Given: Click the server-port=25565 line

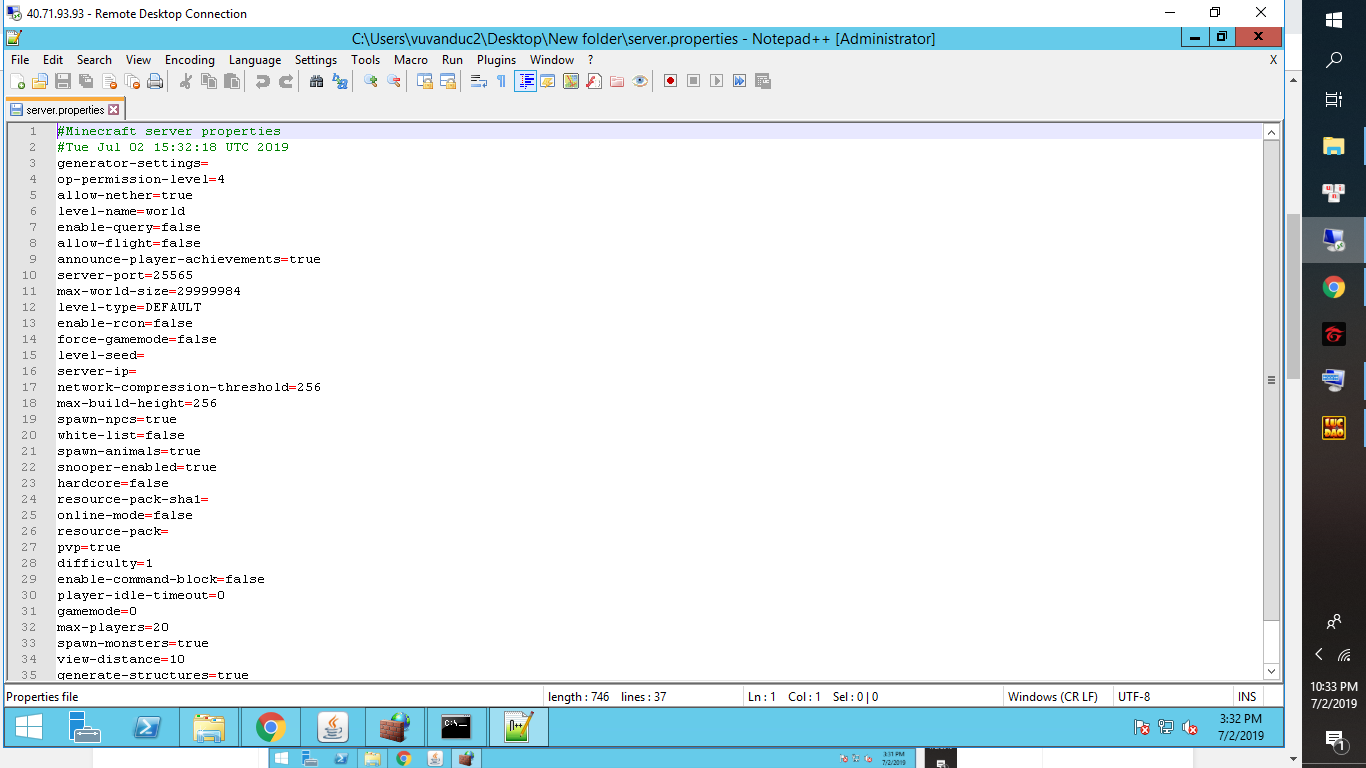Looking at the screenshot, I should pyautogui.click(x=125, y=275).
